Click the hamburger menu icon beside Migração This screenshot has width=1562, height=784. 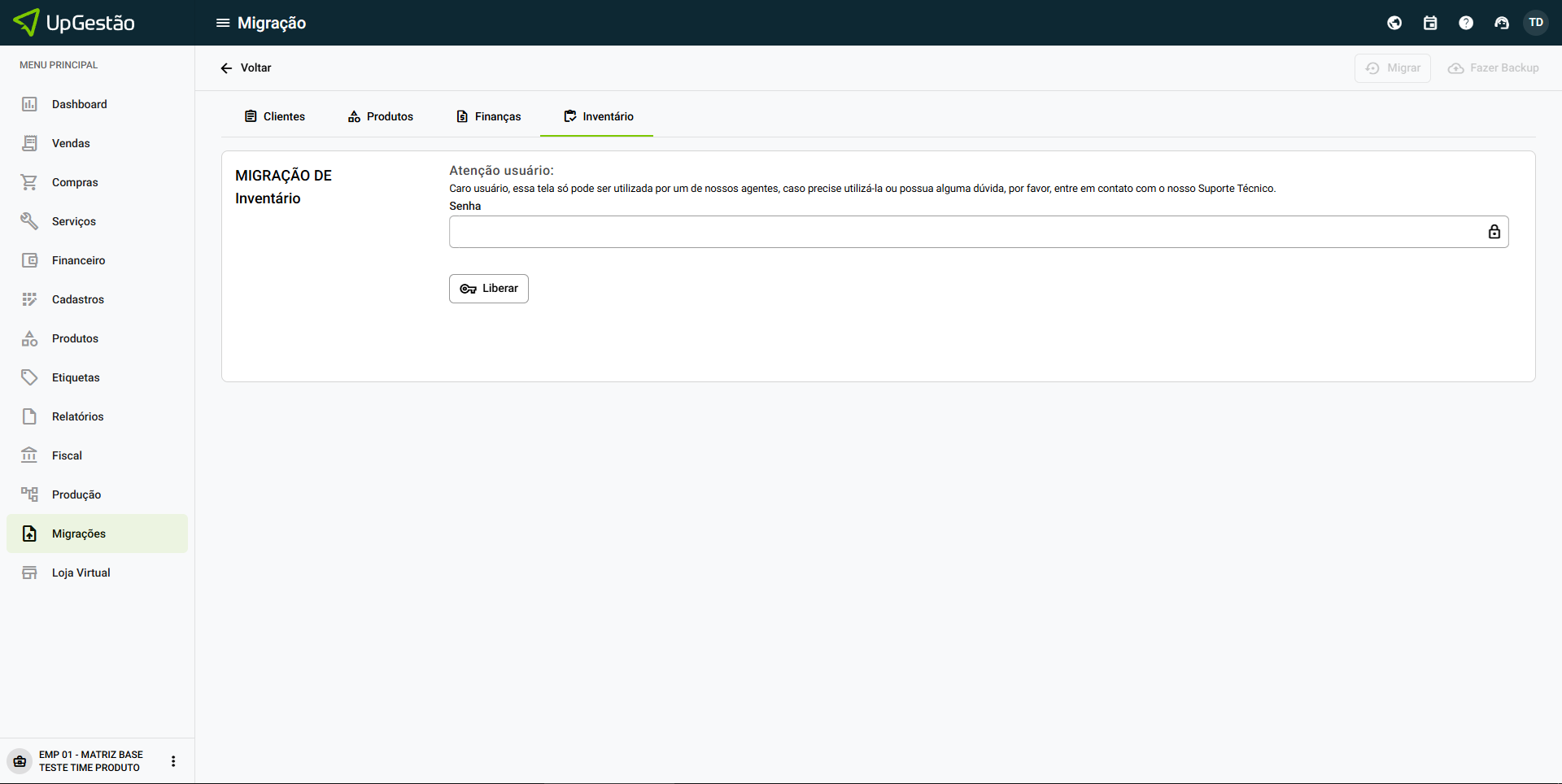click(x=222, y=23)
